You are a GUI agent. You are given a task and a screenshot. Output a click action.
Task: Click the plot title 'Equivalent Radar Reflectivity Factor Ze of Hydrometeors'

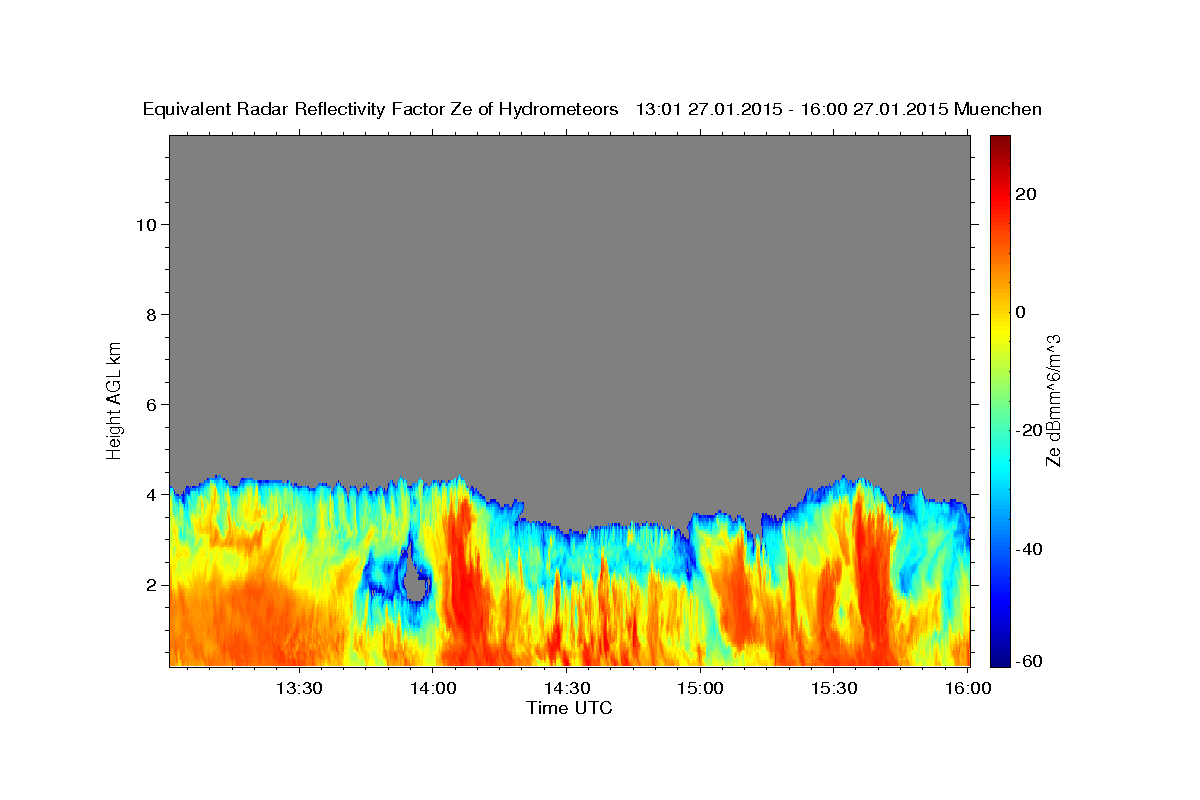(381, 109)
